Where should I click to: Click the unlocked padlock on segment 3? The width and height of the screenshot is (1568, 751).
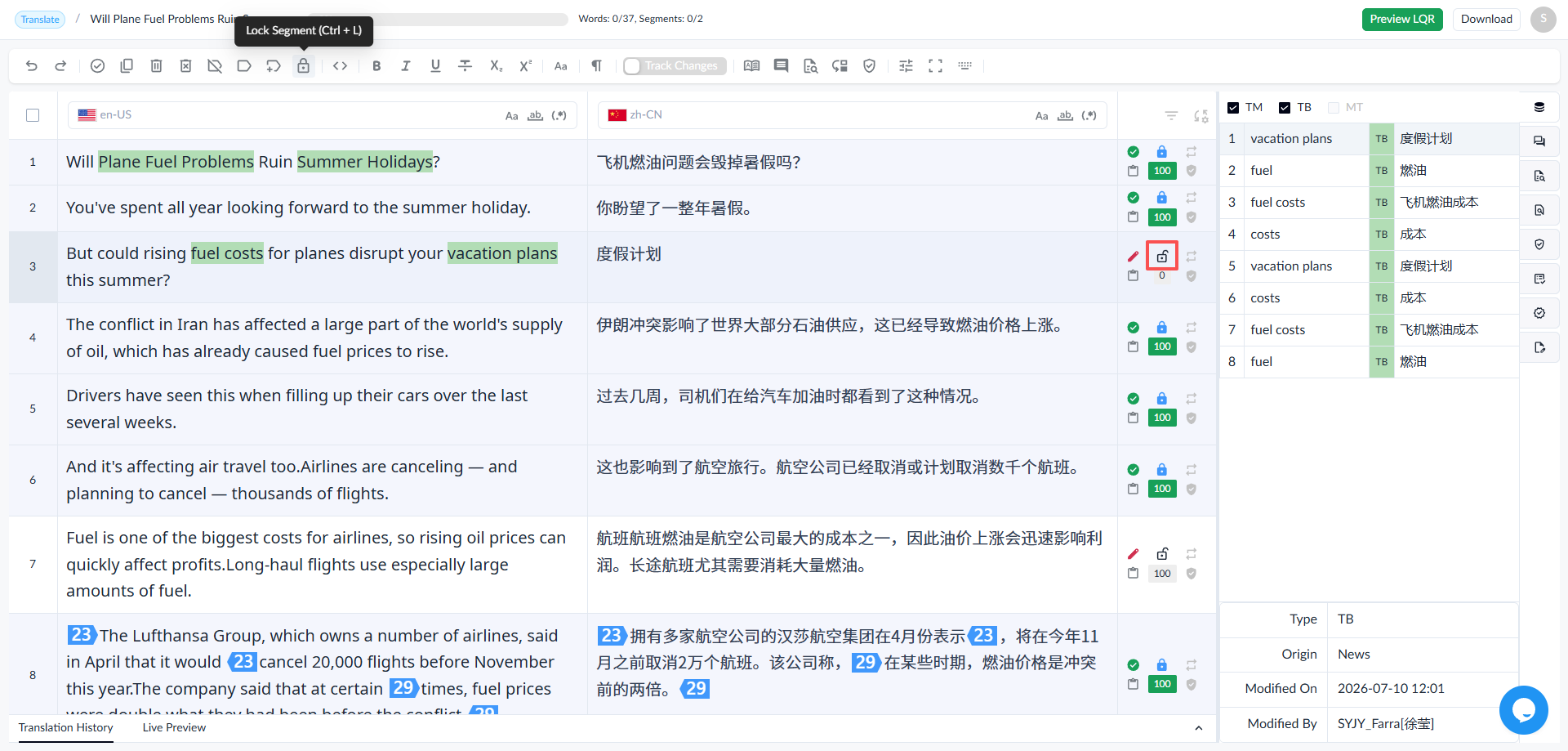click(x=1162, y=256)
